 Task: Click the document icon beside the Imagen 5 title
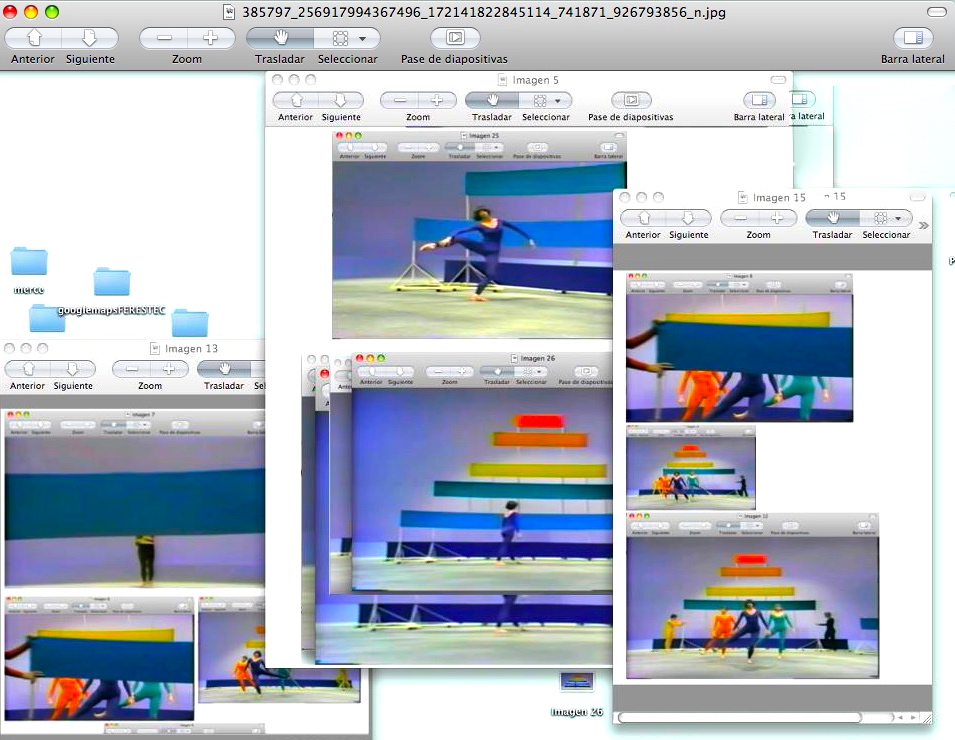[x=502, y=80]
